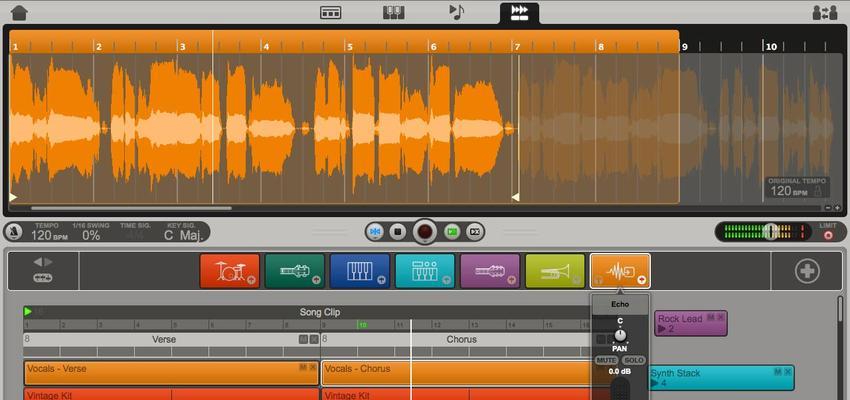Collapse the Audio track mixer dropdown arrow
850x400 pixels.
[641, 280]
